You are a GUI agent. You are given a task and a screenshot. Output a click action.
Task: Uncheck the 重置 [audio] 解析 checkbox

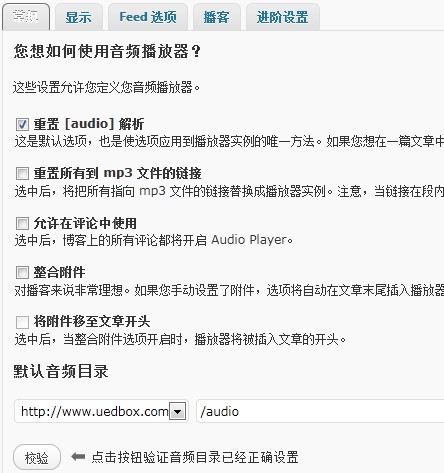tap(22, 124)
